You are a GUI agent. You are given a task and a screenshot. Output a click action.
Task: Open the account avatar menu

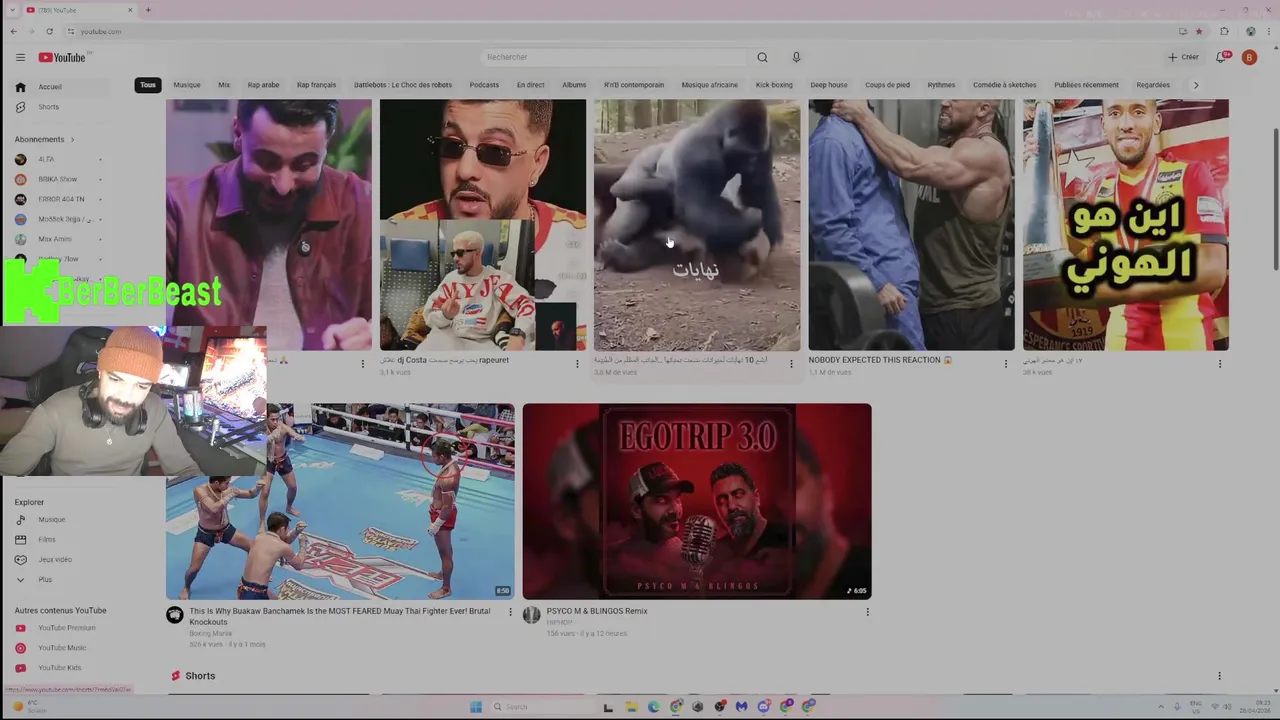1249,57
